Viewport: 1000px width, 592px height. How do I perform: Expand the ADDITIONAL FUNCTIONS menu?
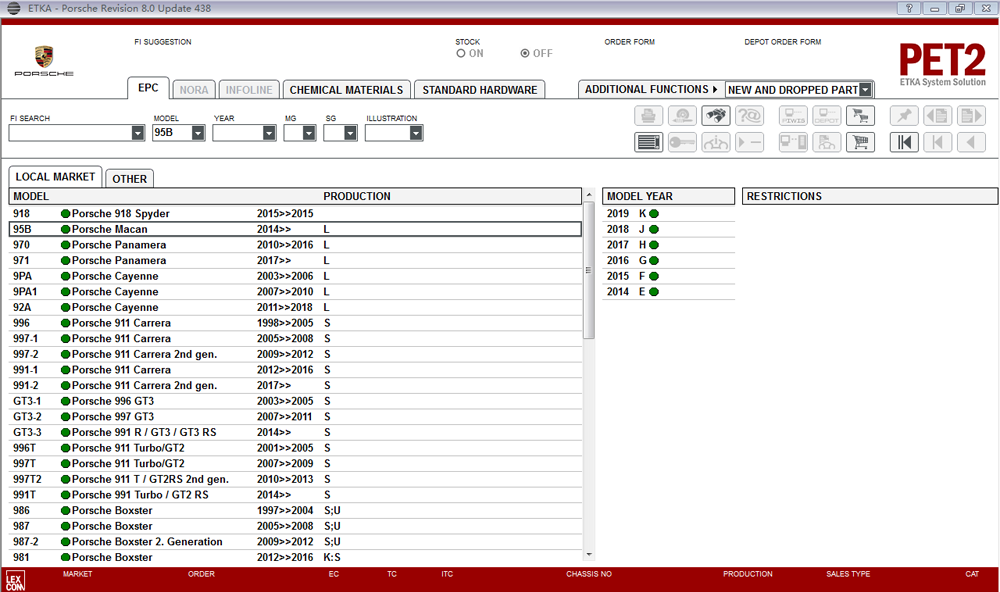[x=651, y=89]
